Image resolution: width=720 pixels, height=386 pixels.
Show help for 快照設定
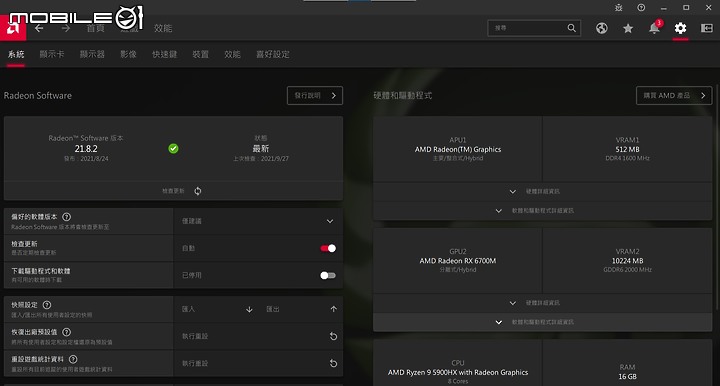pyautogui.click(x=47, y=305)
